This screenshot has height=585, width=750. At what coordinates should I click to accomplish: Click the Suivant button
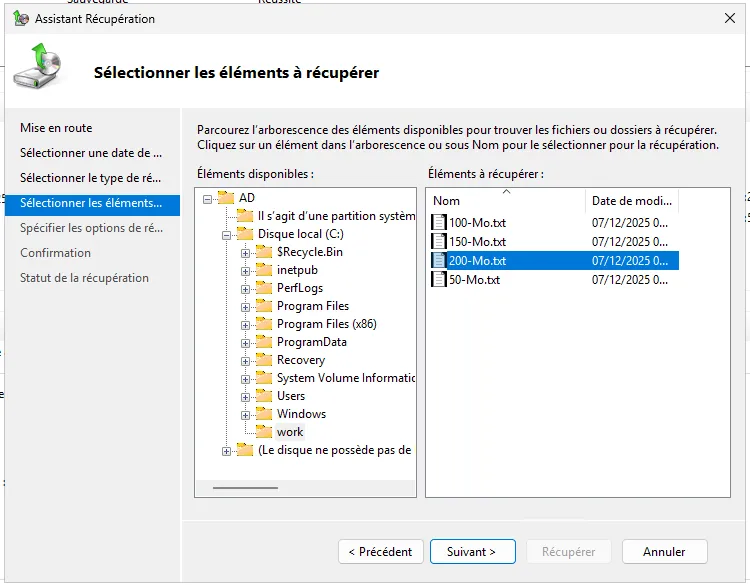[472, 552]
